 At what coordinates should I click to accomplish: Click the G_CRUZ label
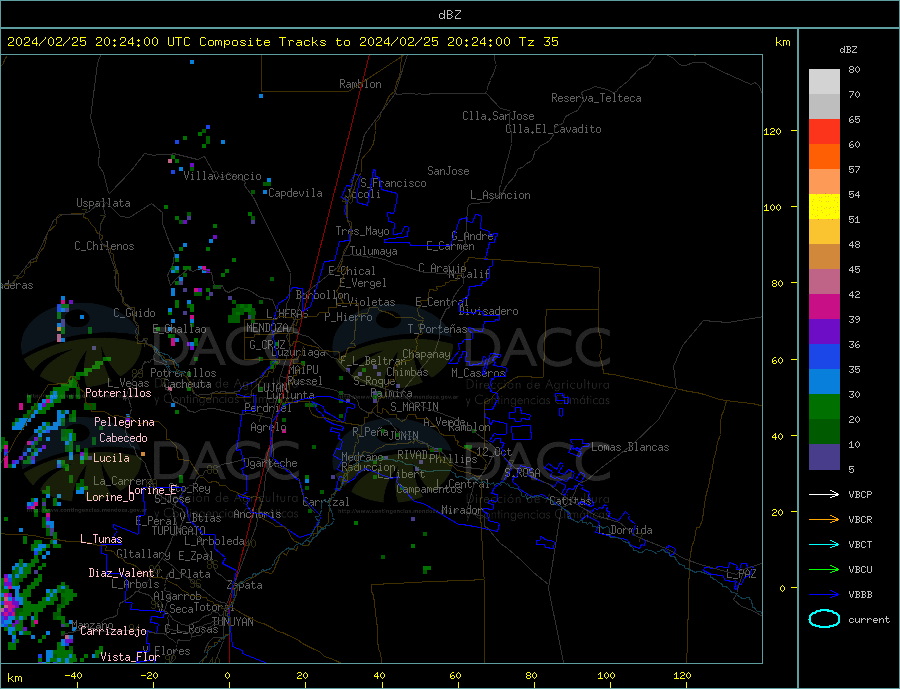point(267,345)
